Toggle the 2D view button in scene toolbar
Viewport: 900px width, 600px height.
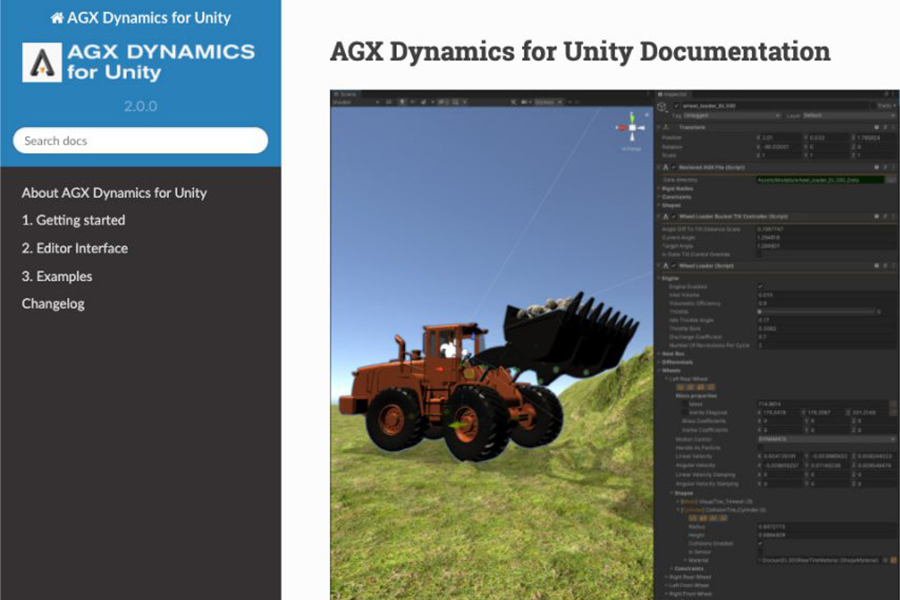click(x=389, y=102)
